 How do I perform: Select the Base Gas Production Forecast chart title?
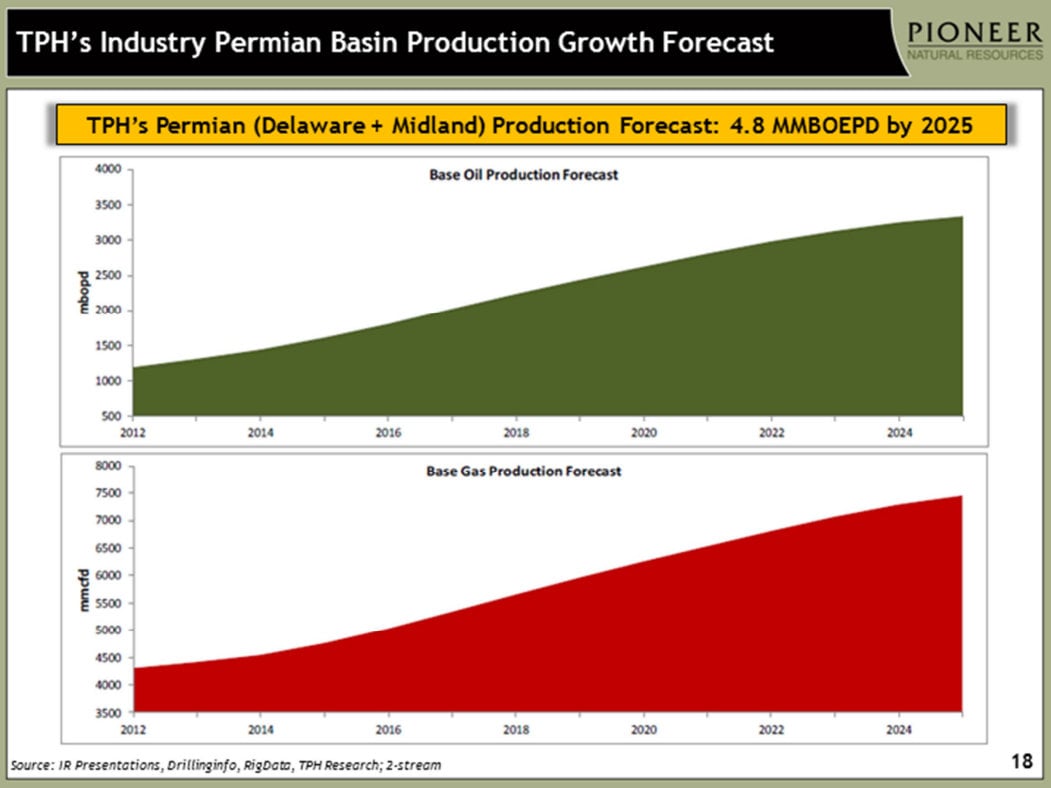point(518,471)
